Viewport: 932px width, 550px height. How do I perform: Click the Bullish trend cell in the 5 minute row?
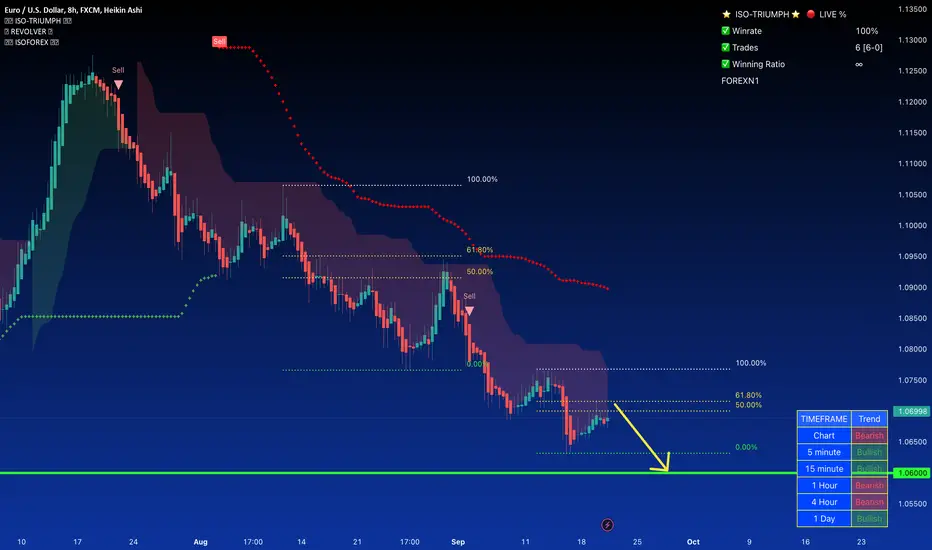(869, 452)
